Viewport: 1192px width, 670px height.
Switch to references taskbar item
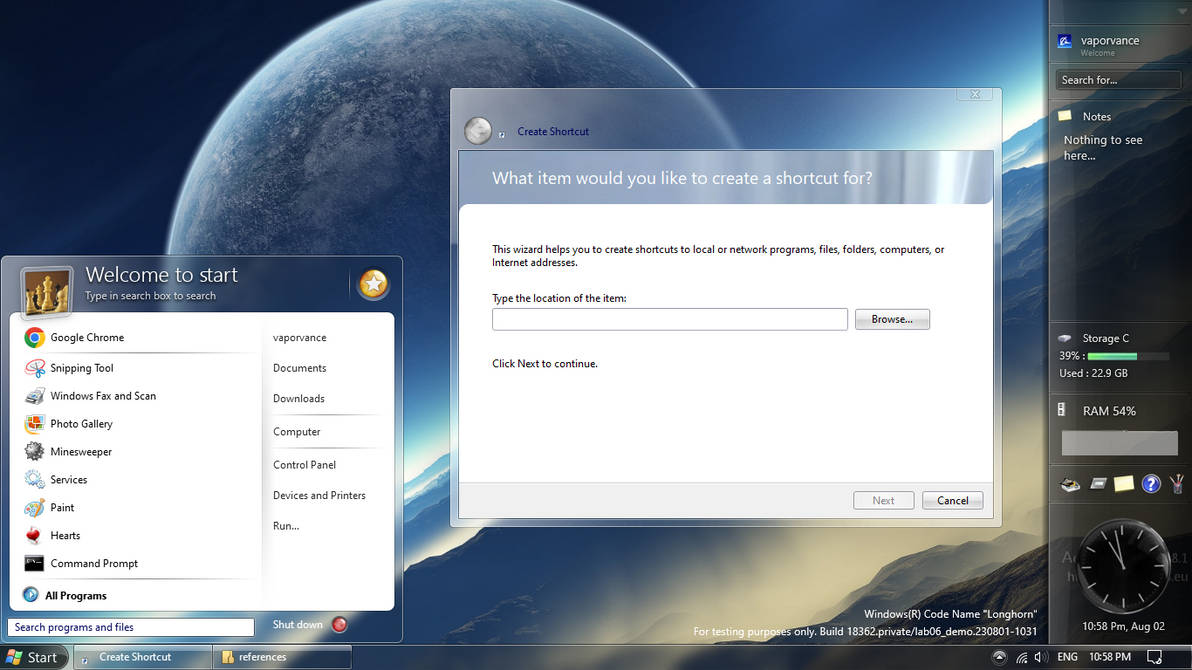pyautogui.click(x=282, y=657)
